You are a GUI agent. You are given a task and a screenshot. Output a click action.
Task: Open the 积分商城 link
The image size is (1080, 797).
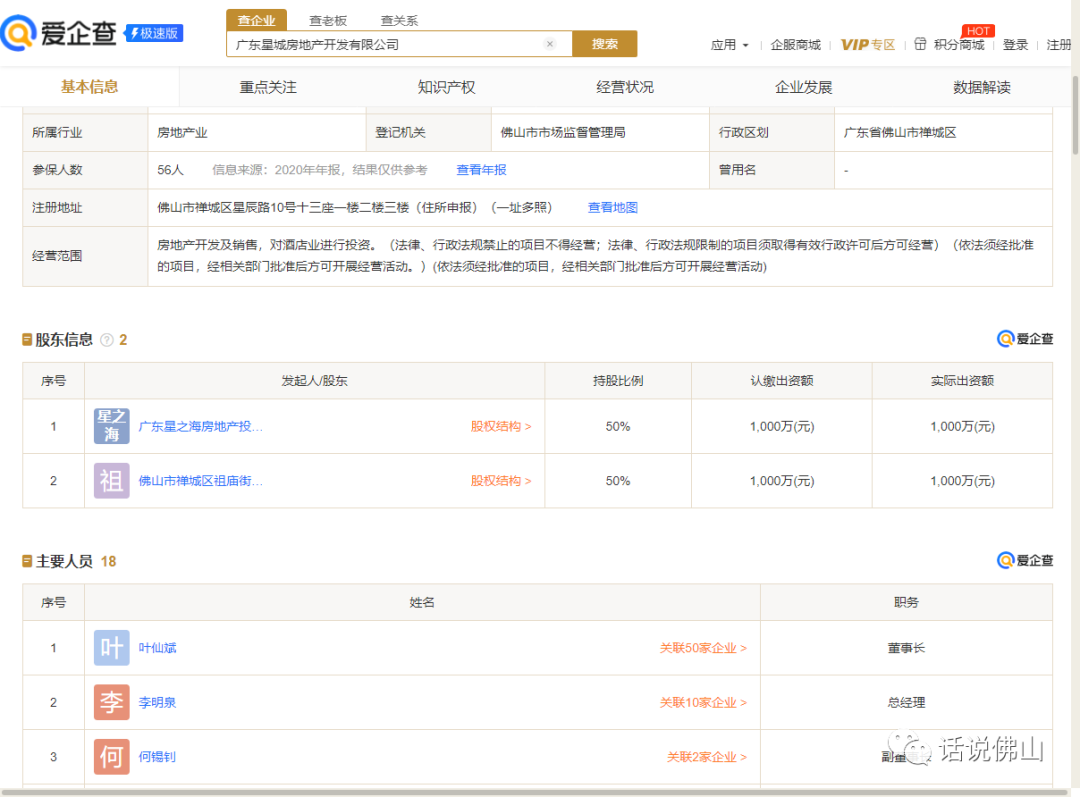[x=959, y=45]
